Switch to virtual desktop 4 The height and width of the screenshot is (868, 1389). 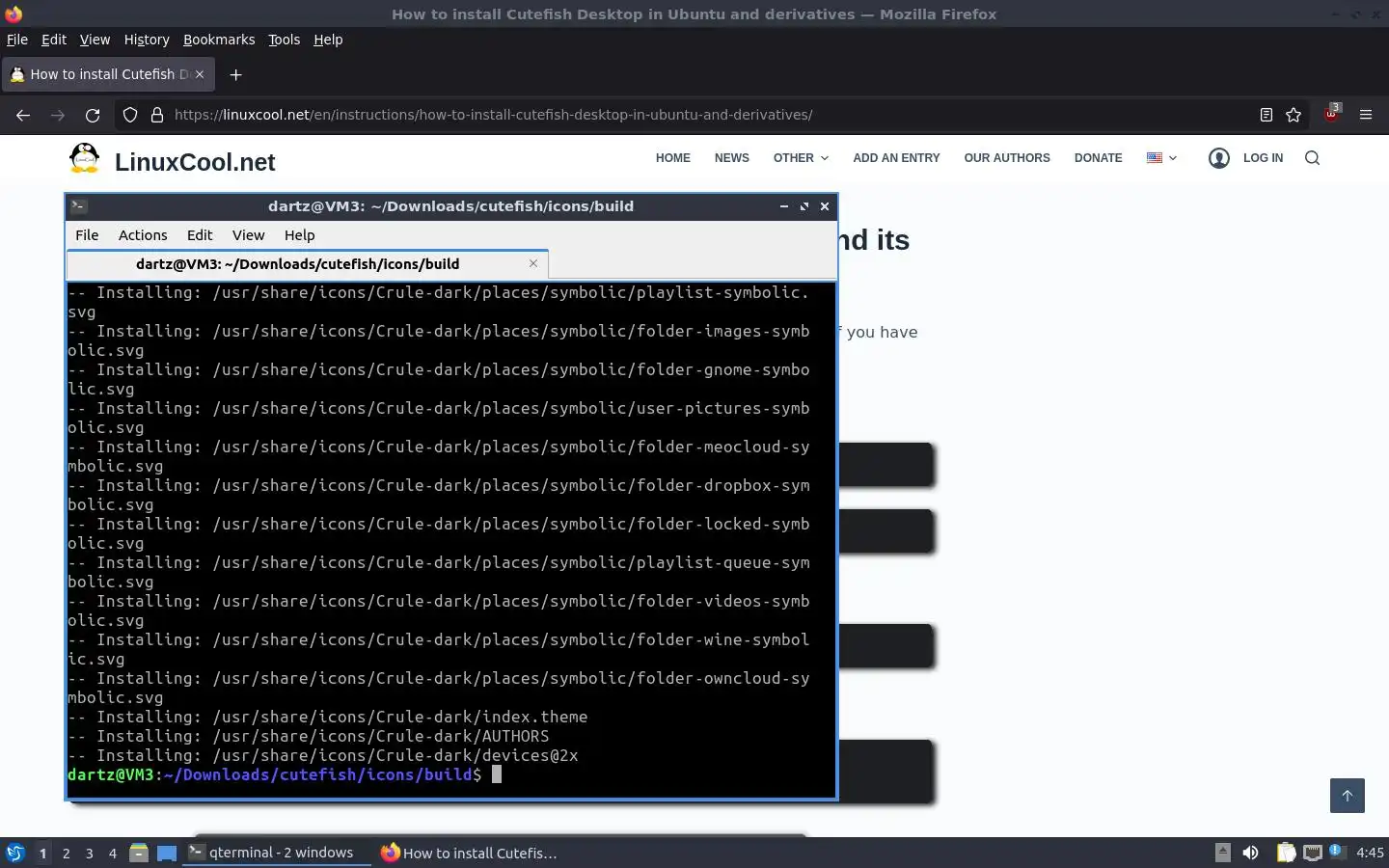coord(112,853)
